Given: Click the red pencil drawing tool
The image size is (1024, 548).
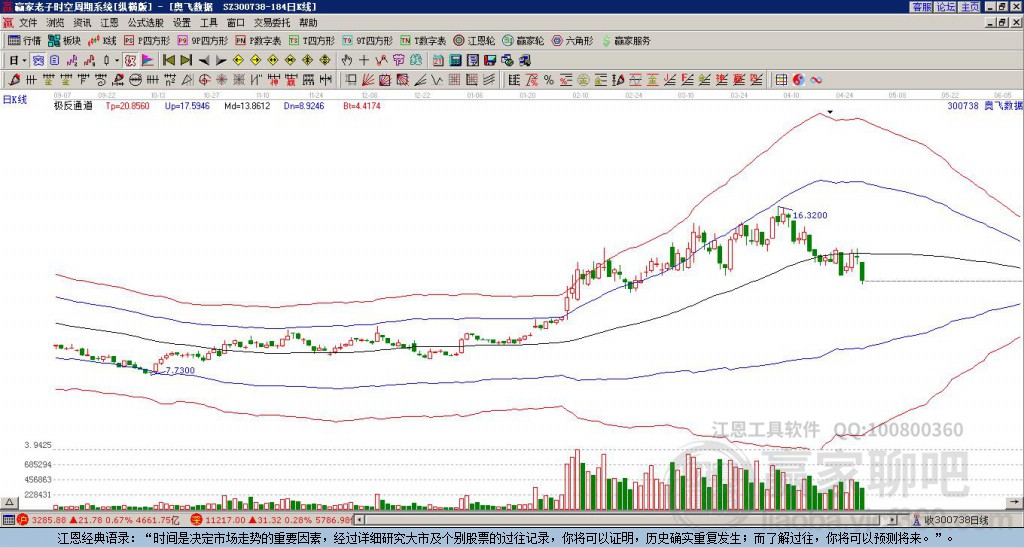Looking at the screenshot, I should [13, 80].
